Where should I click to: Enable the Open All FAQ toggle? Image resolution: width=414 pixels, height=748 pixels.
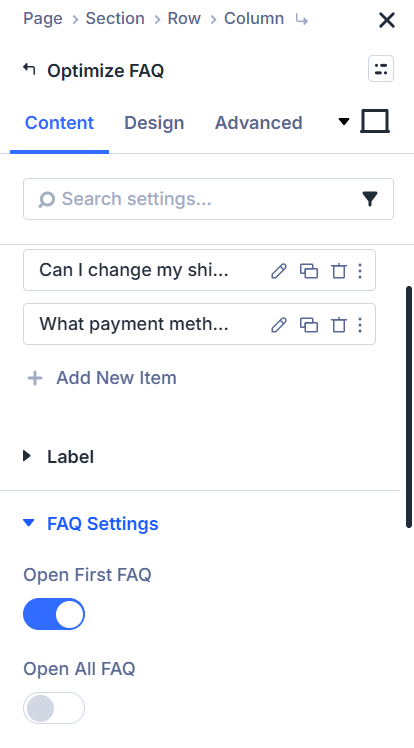pos(54,708)
